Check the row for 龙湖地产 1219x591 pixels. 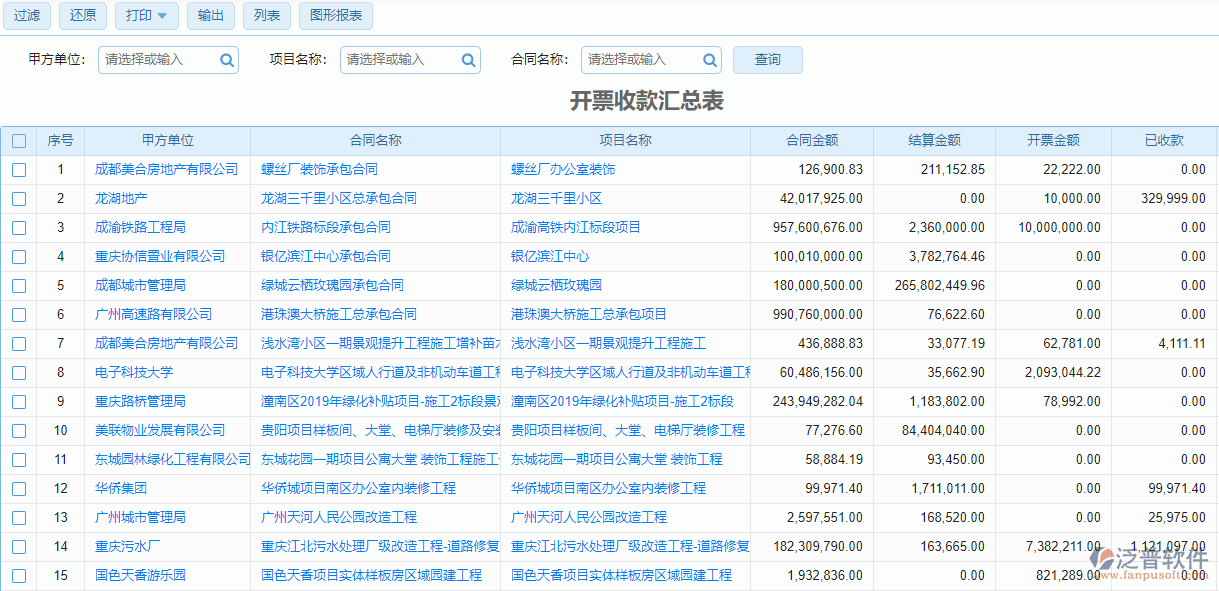pyautogui.click(x=19, y=198)
